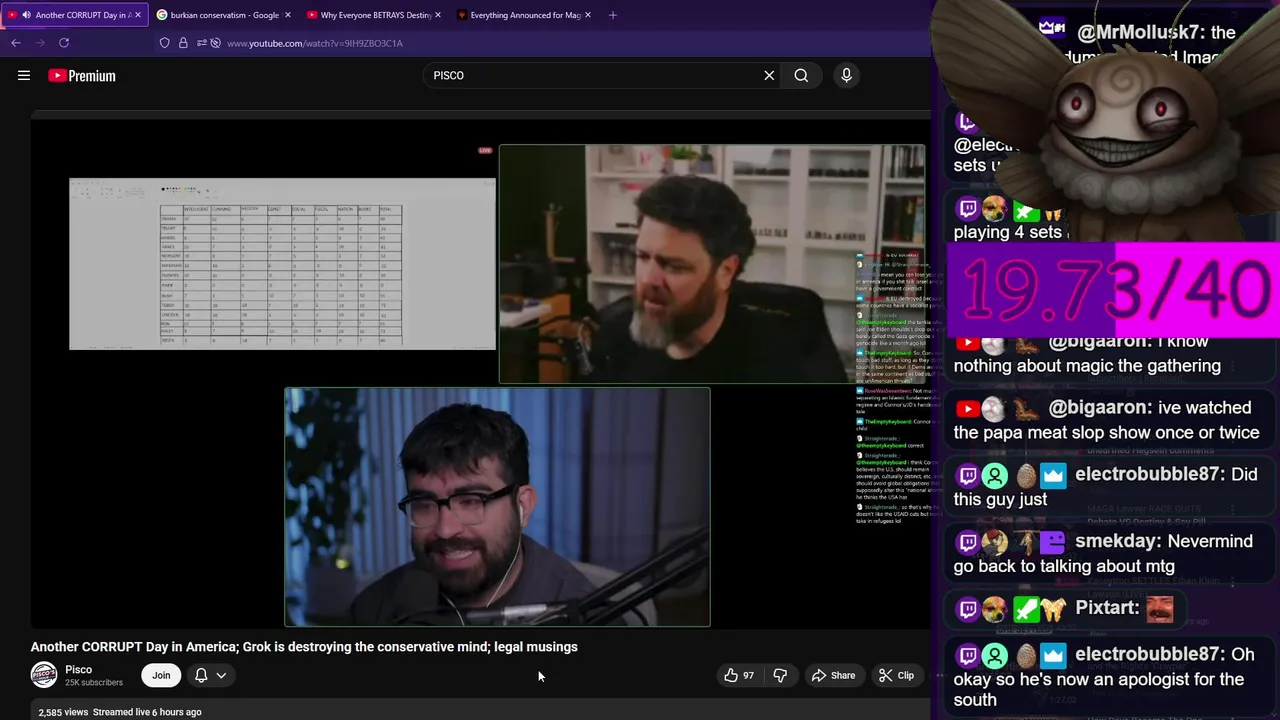Switch to Why Everyone BETRAYS Destiny tab
The width and height of the screenshot is (1280, 720).
tap(374, 15)
